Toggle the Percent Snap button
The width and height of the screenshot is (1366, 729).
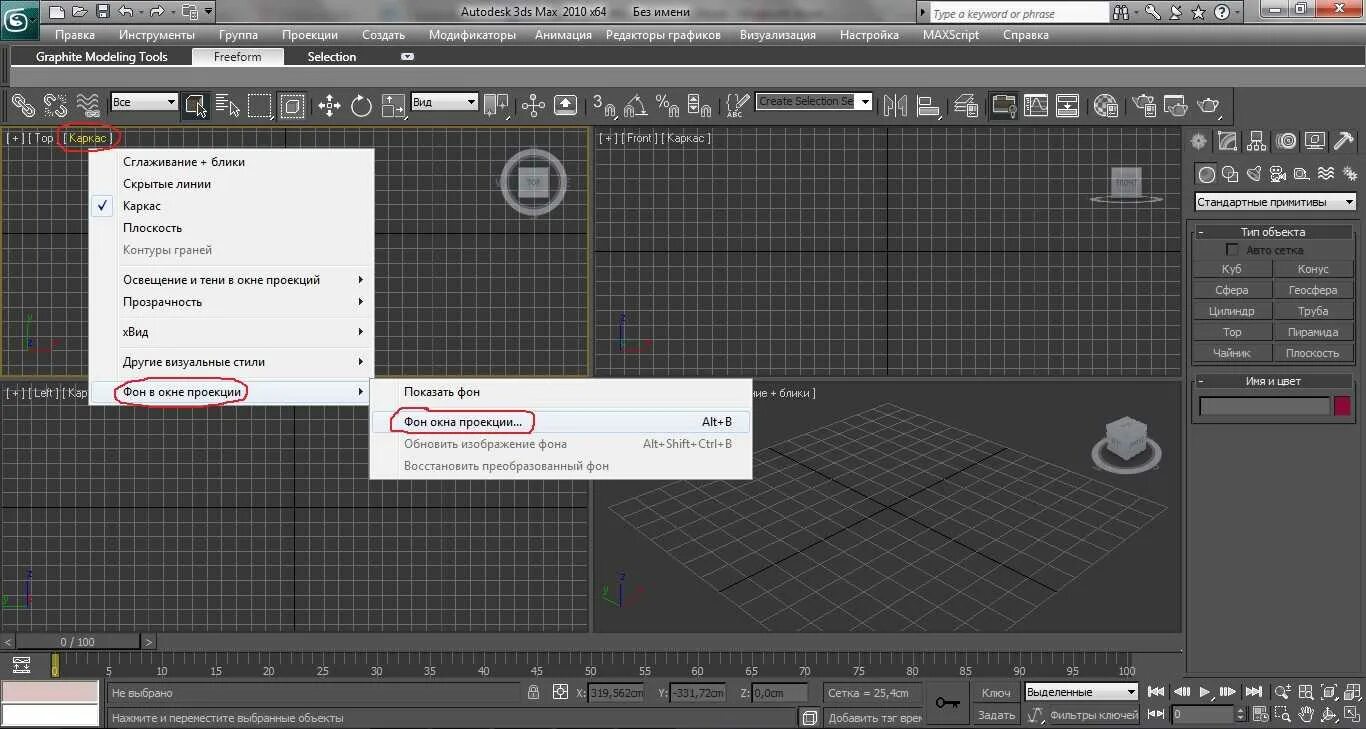667,104
